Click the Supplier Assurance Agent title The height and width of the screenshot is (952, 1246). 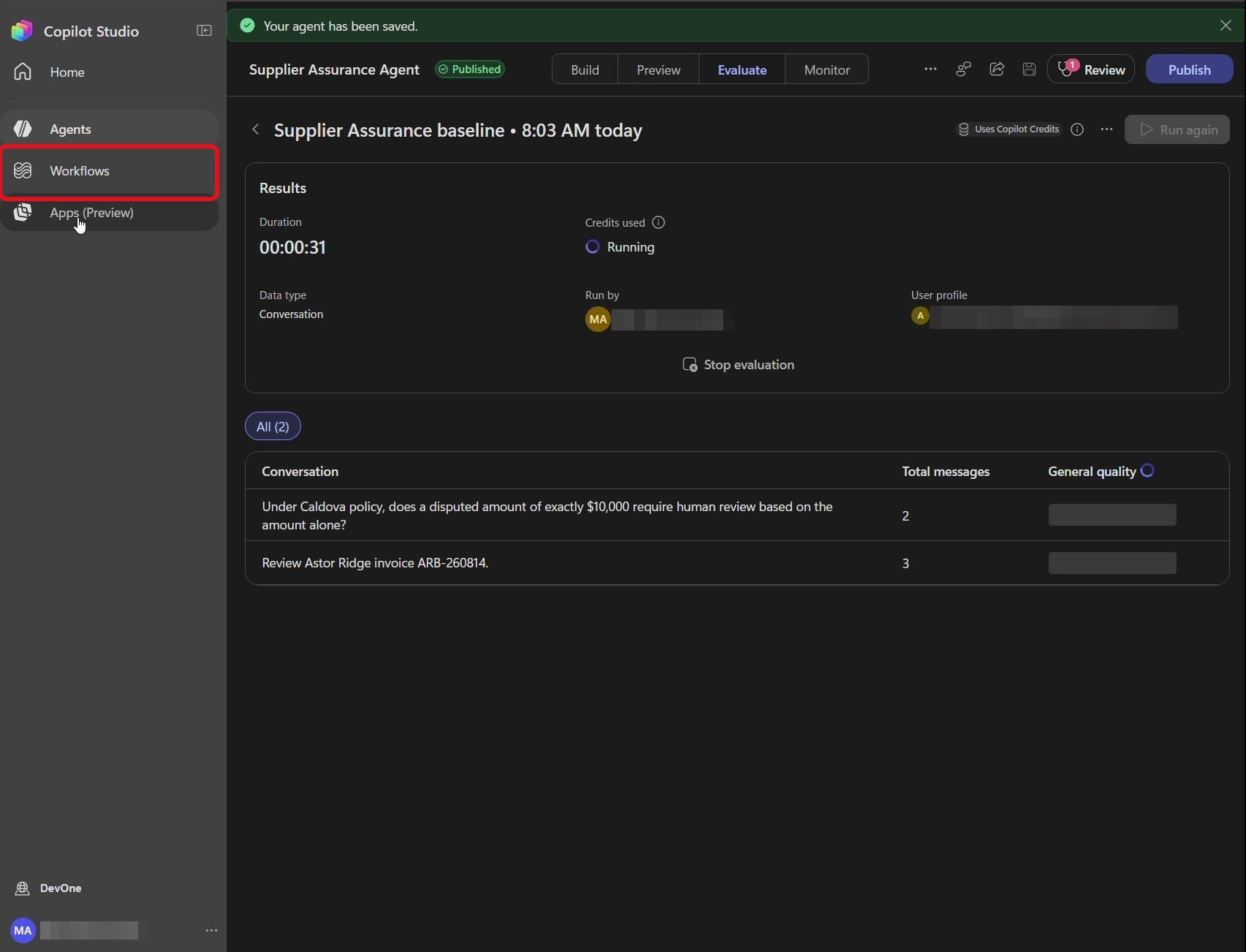334,69
